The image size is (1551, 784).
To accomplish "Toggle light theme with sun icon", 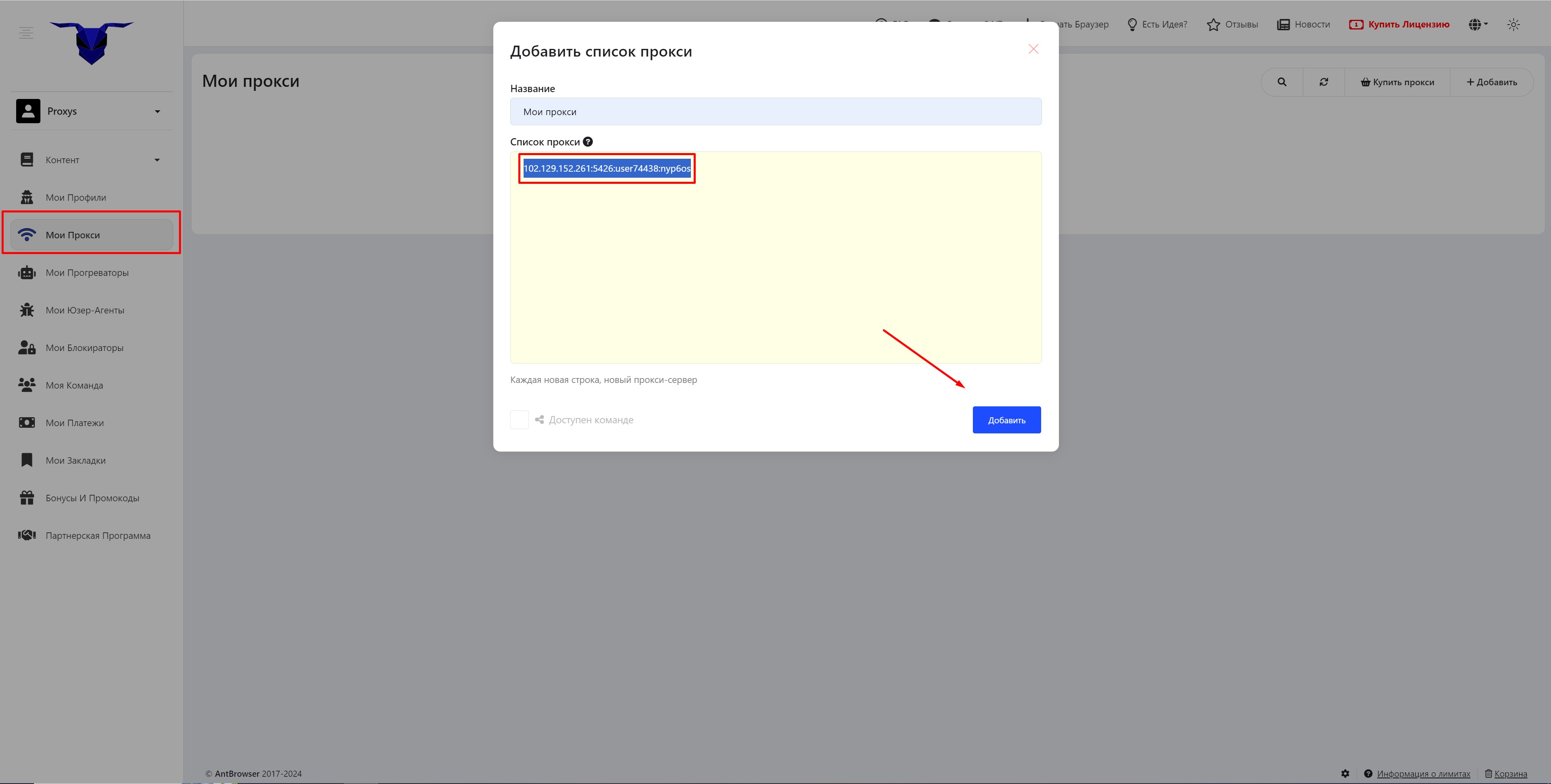I will 1513,24.
